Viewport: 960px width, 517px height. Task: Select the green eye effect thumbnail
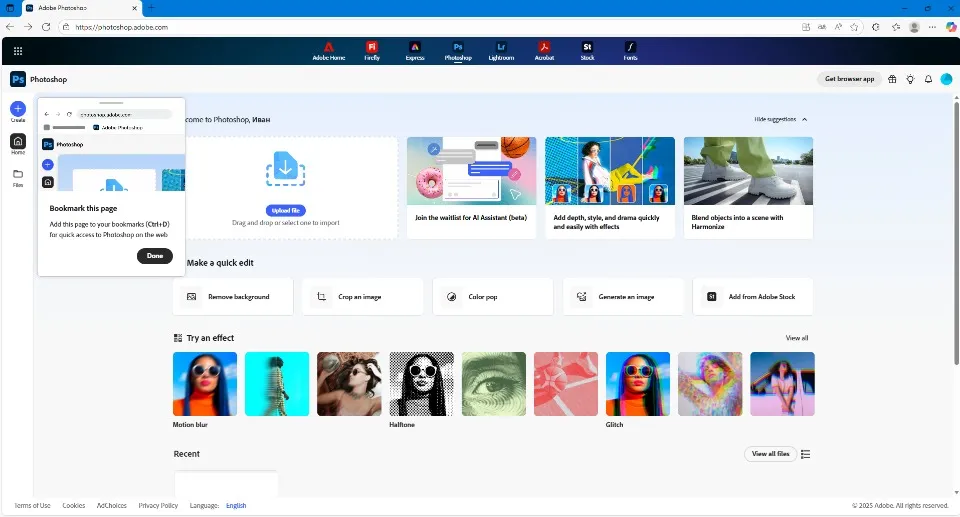[493, 384]
